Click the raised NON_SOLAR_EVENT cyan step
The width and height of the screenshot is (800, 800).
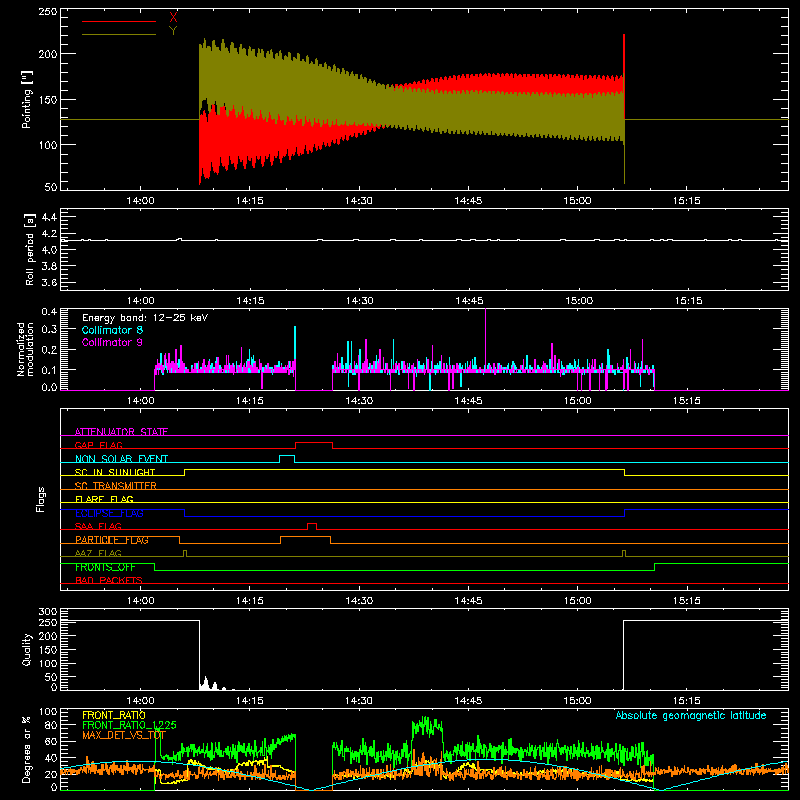coord(287,456)
